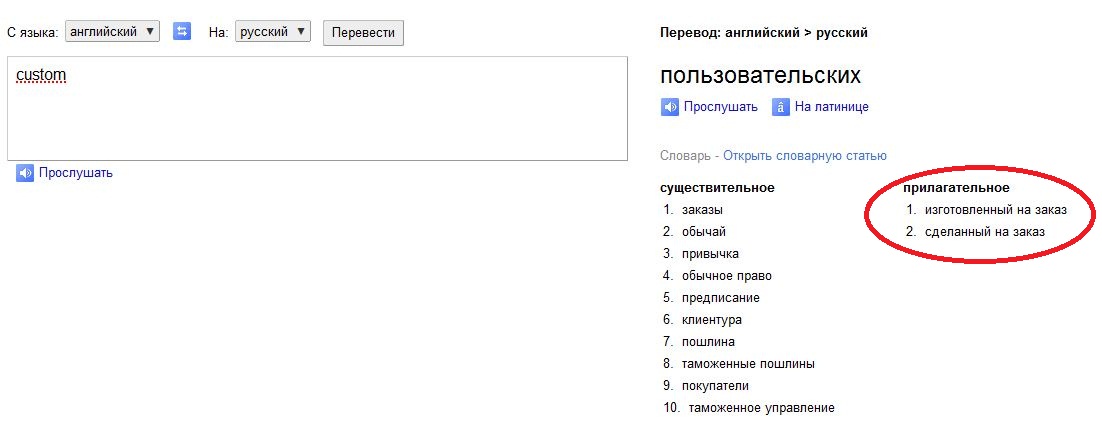The image size is (1102, 445).
Task: Click 'Открыть словарную статью' link
Action: pyautogui.click(x=804, y=156)
